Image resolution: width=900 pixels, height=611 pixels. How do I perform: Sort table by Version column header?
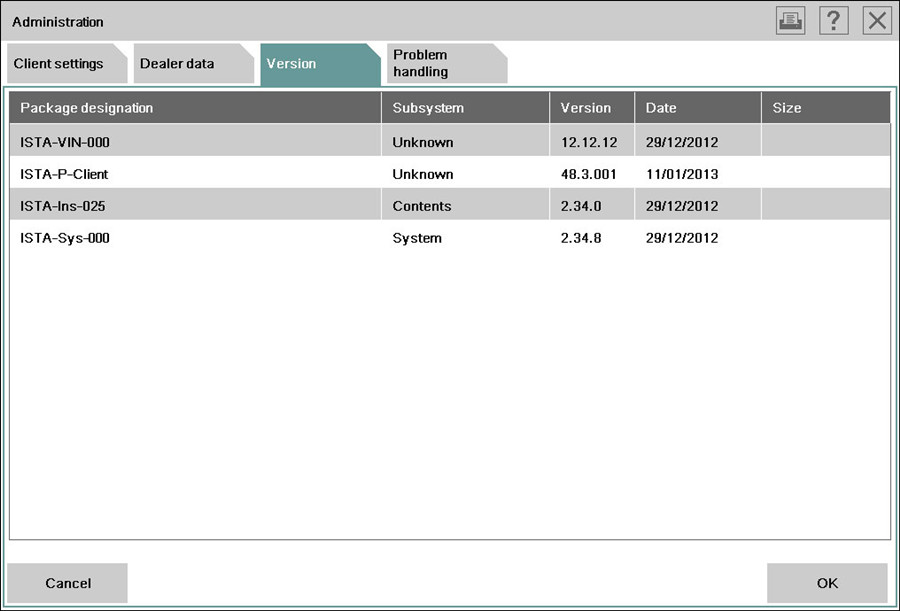pos(592,108)
